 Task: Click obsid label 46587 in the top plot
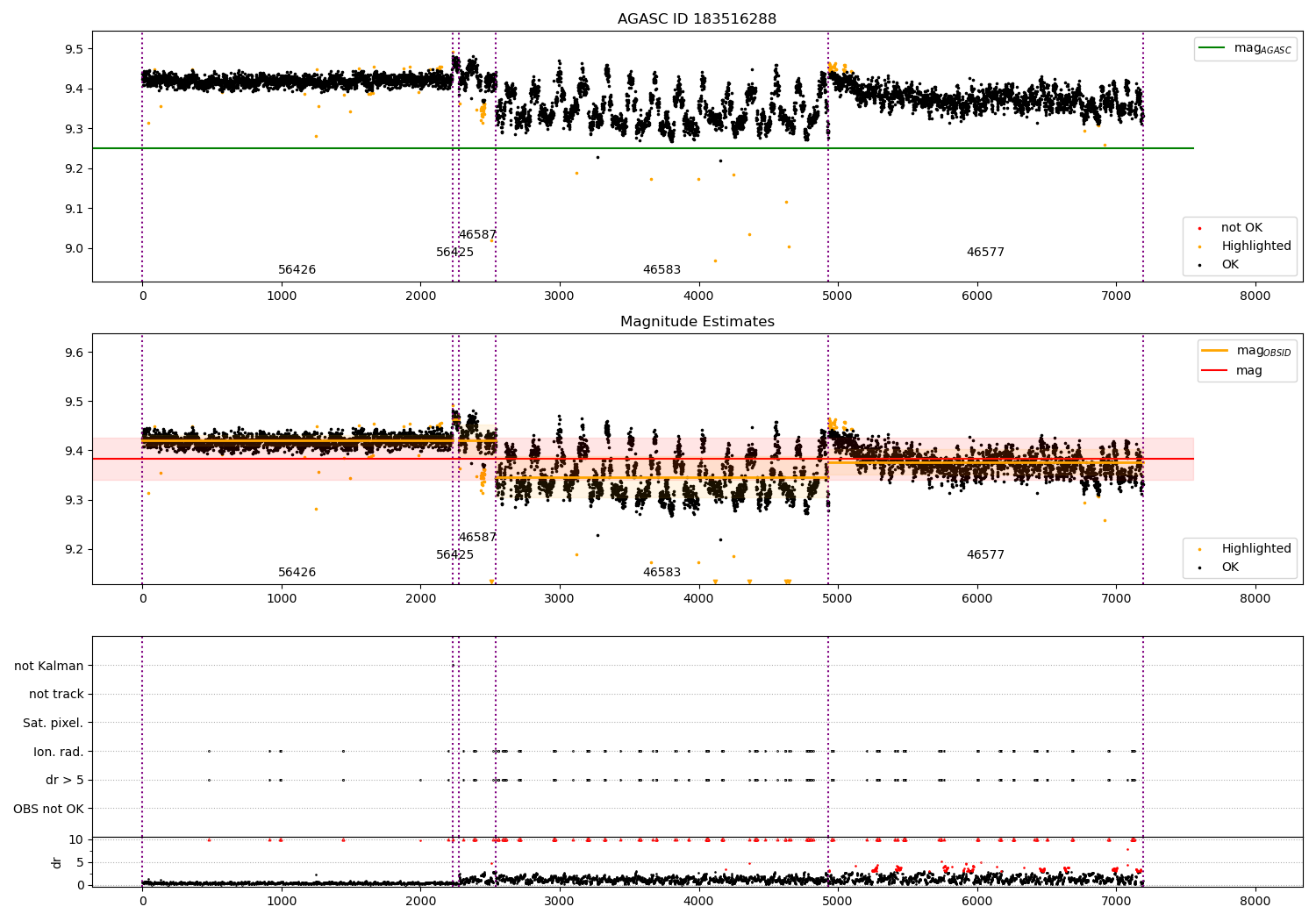tap(477, 235)
